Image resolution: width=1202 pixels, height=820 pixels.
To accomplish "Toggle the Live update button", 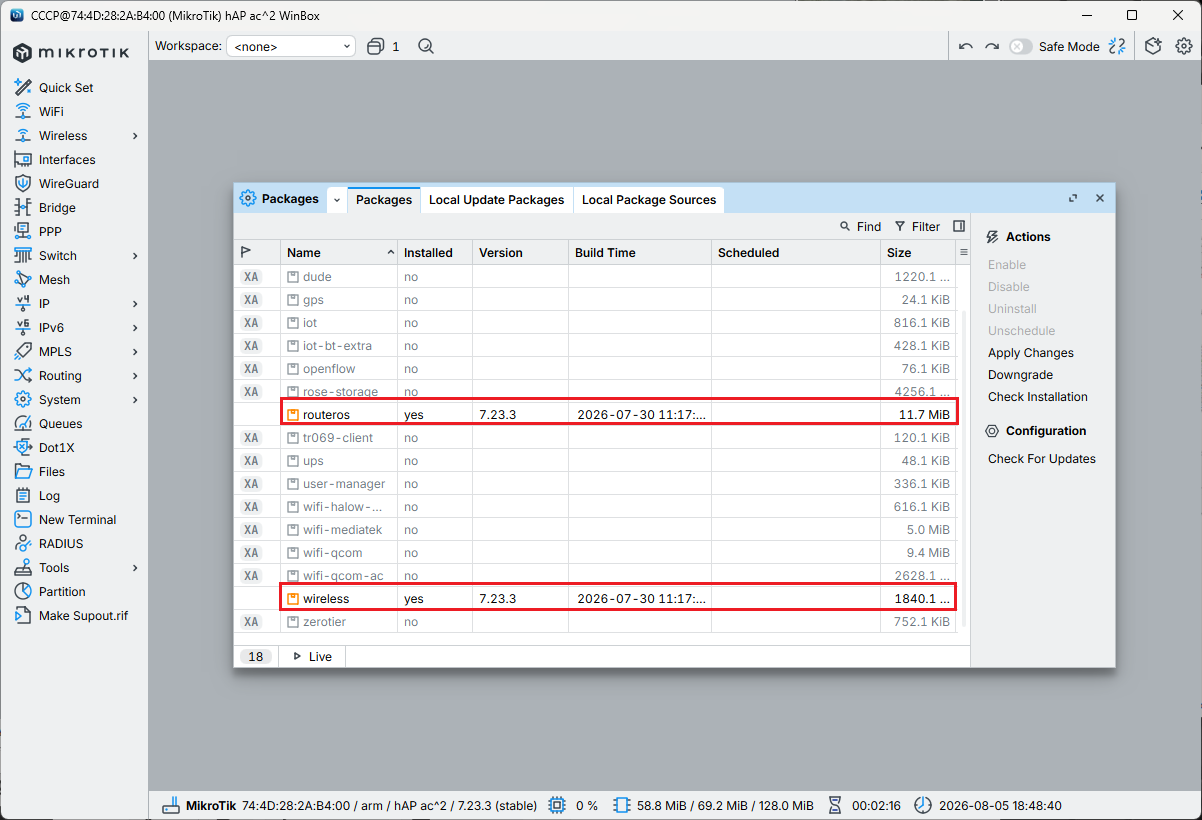I will tap(312, 656).
